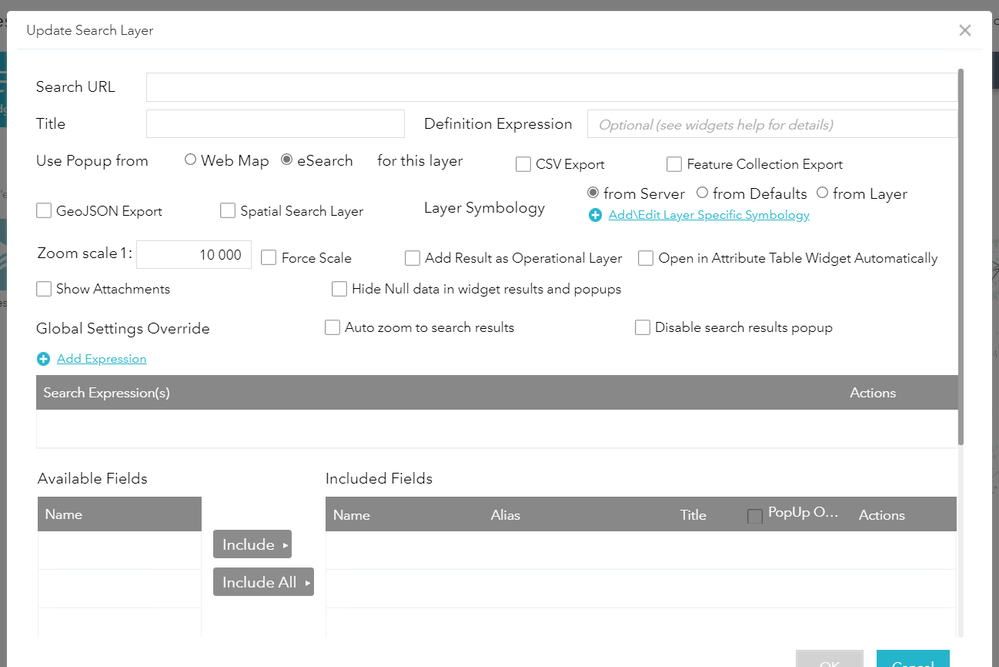Check the Spatial Search Layer option
This screenshot has width=999, height=667.
[228, 211]
